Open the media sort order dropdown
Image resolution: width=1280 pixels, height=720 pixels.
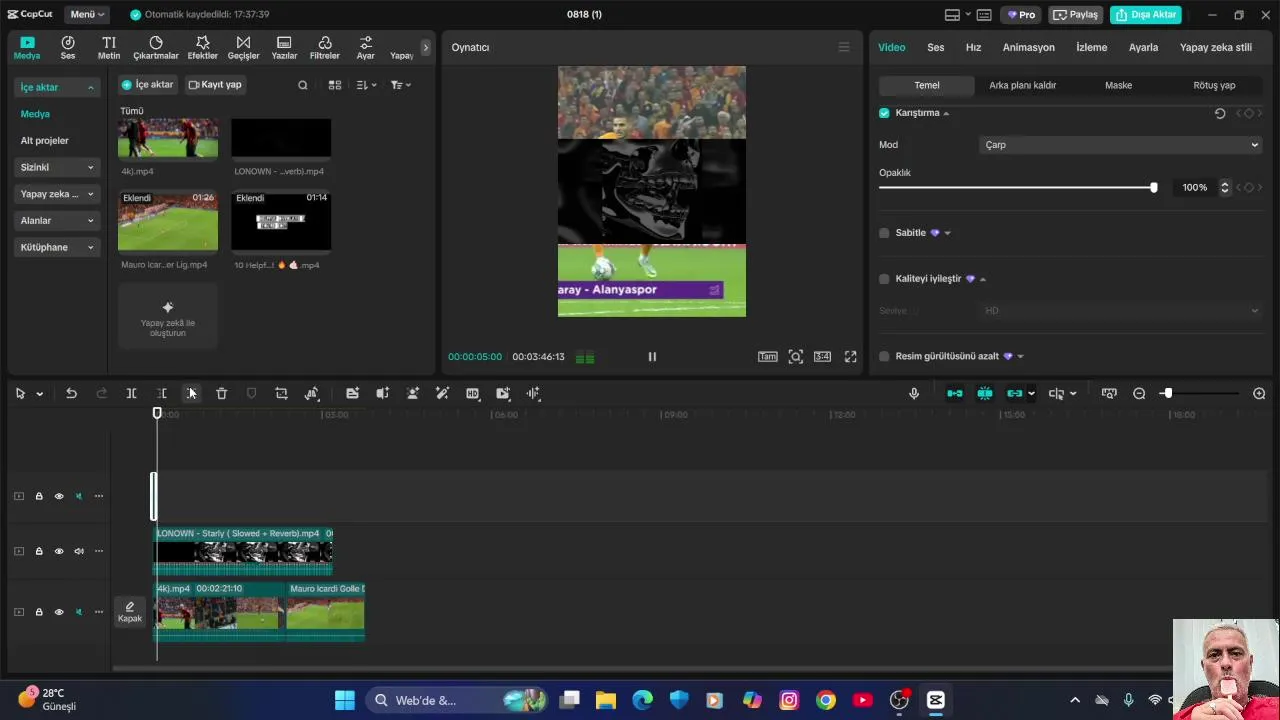pyautogui.click(x=367, y=85)
